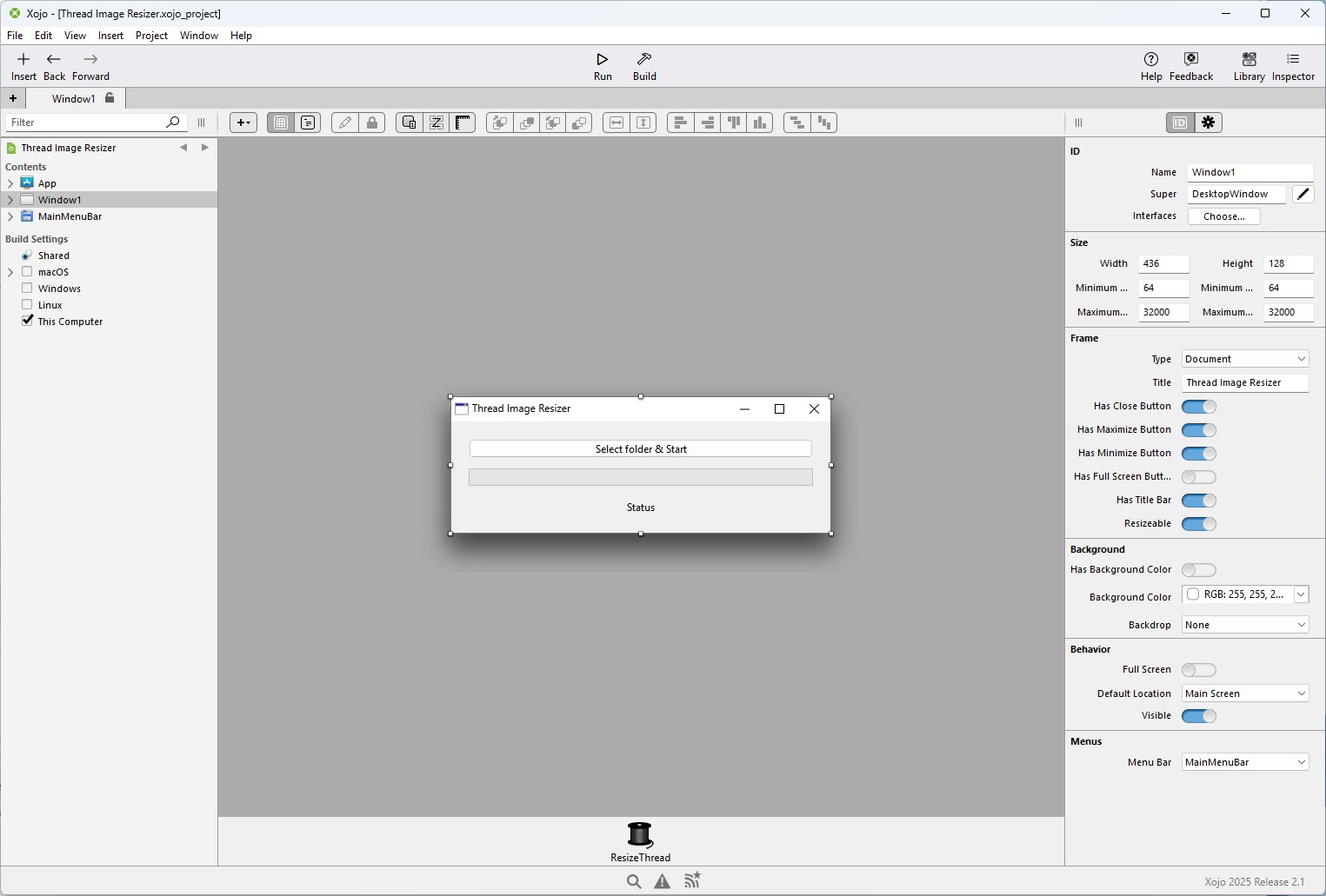Toggle the Has Full Screen Button switch
The image size is (1326, 896).
pos(1198,477)
